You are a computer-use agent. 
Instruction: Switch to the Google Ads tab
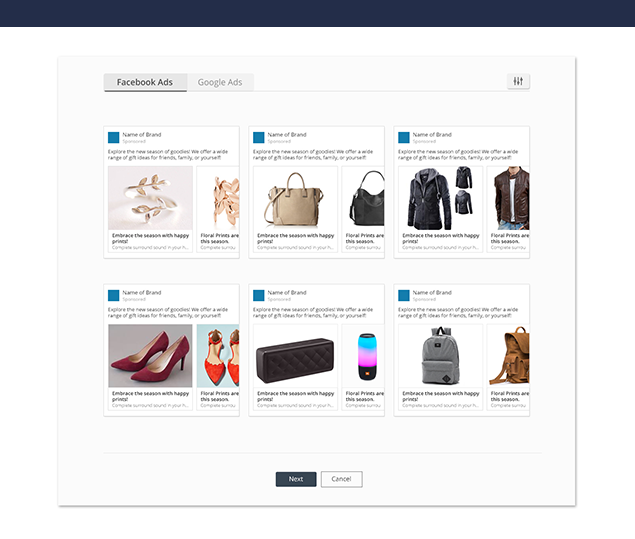pyautogui.click(x=220, y=82)
